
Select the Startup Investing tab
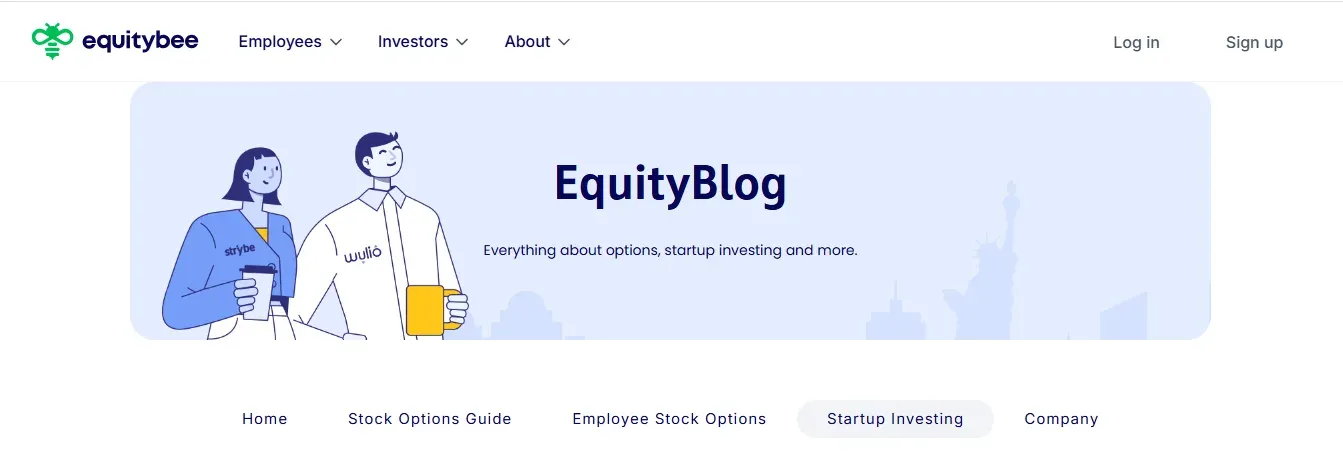point(895,419)
